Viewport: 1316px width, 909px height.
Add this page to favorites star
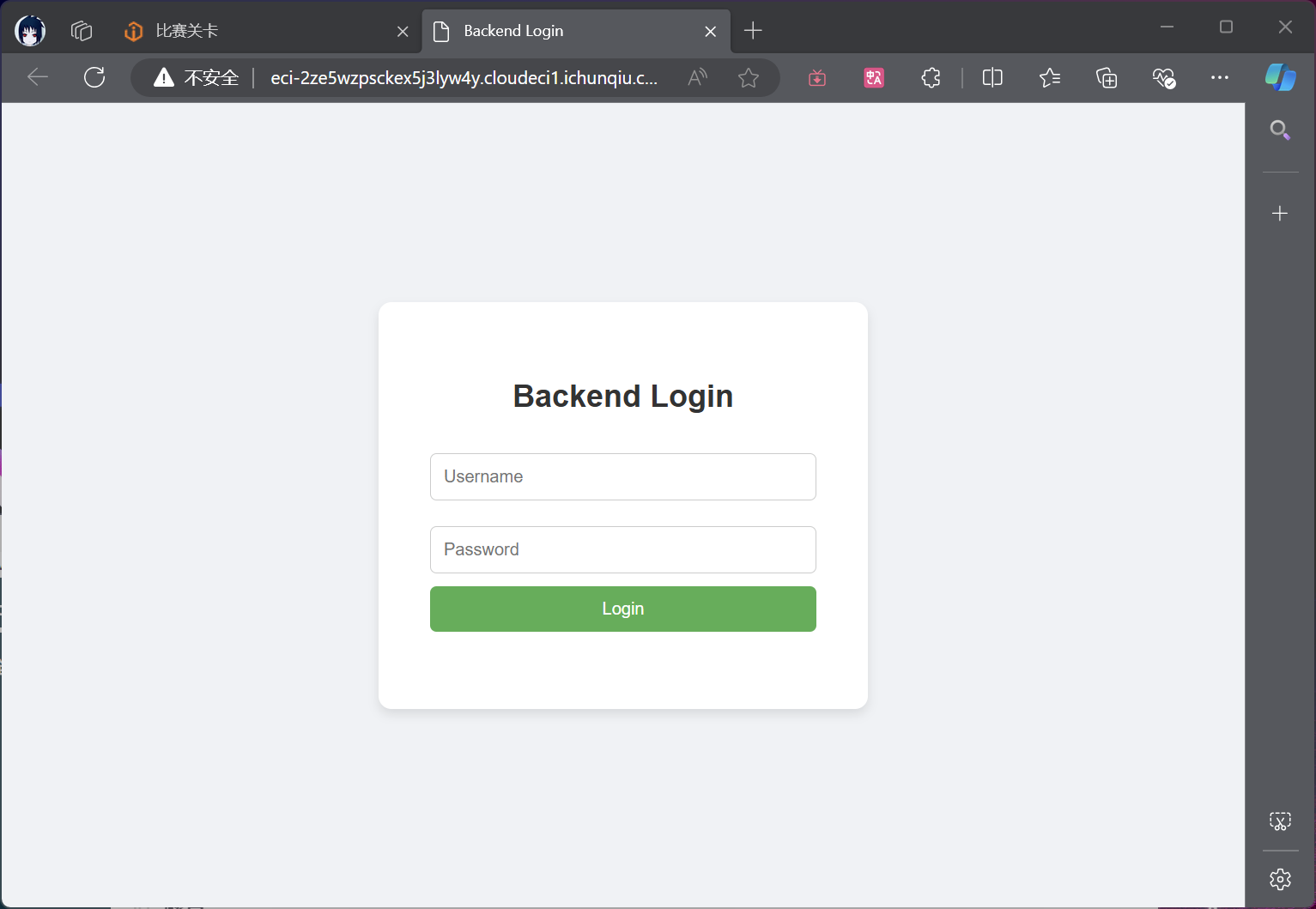tap(749, 78)
